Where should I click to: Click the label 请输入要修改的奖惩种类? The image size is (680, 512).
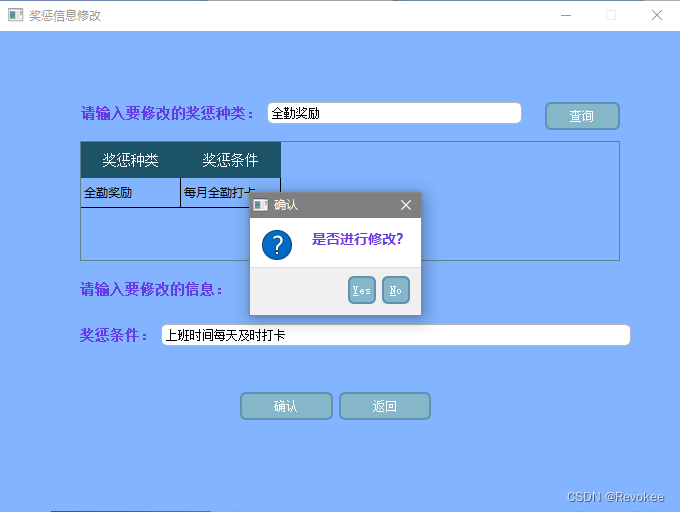167,114
